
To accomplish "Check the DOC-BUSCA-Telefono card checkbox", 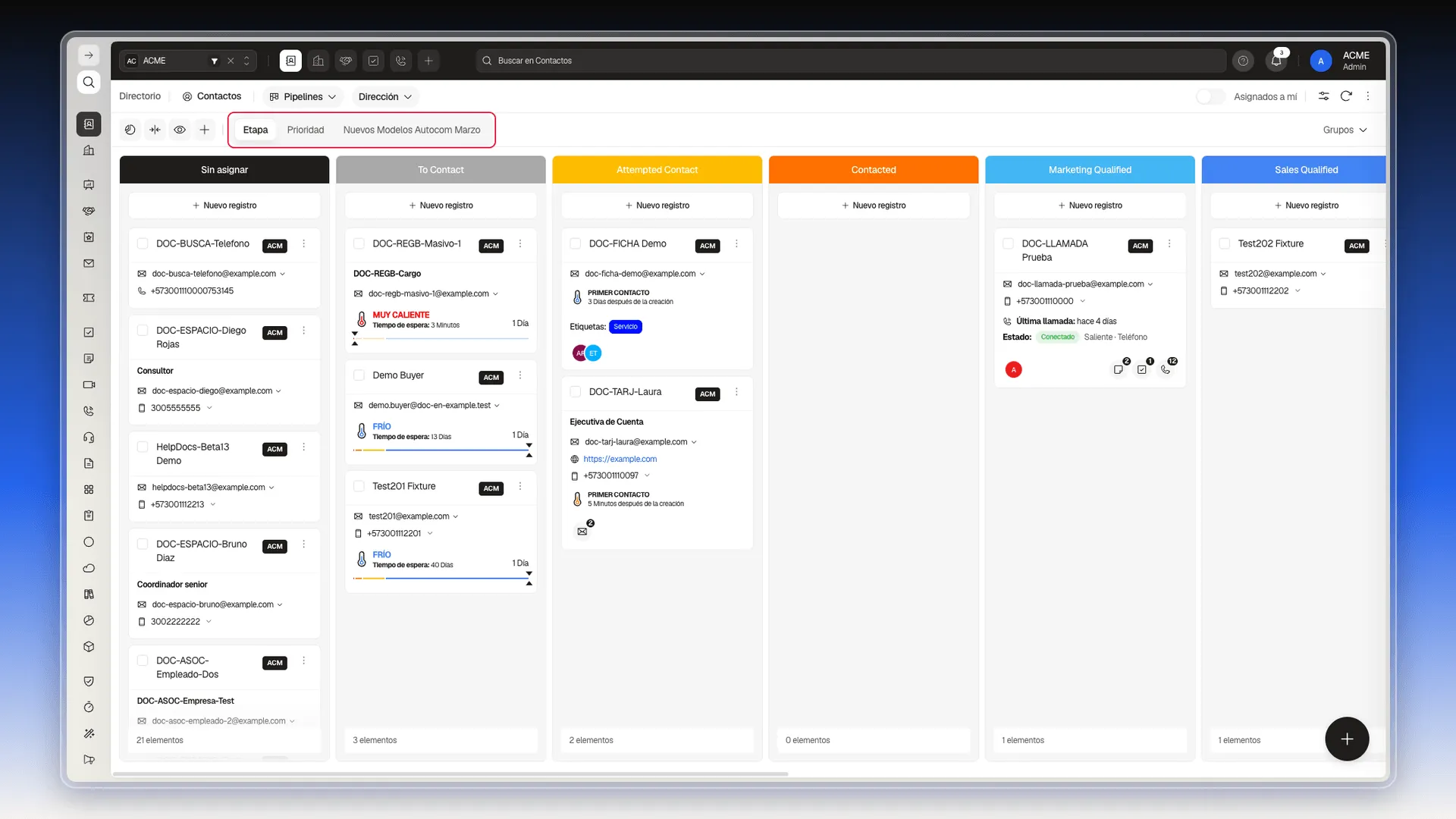I will point(143,243).
